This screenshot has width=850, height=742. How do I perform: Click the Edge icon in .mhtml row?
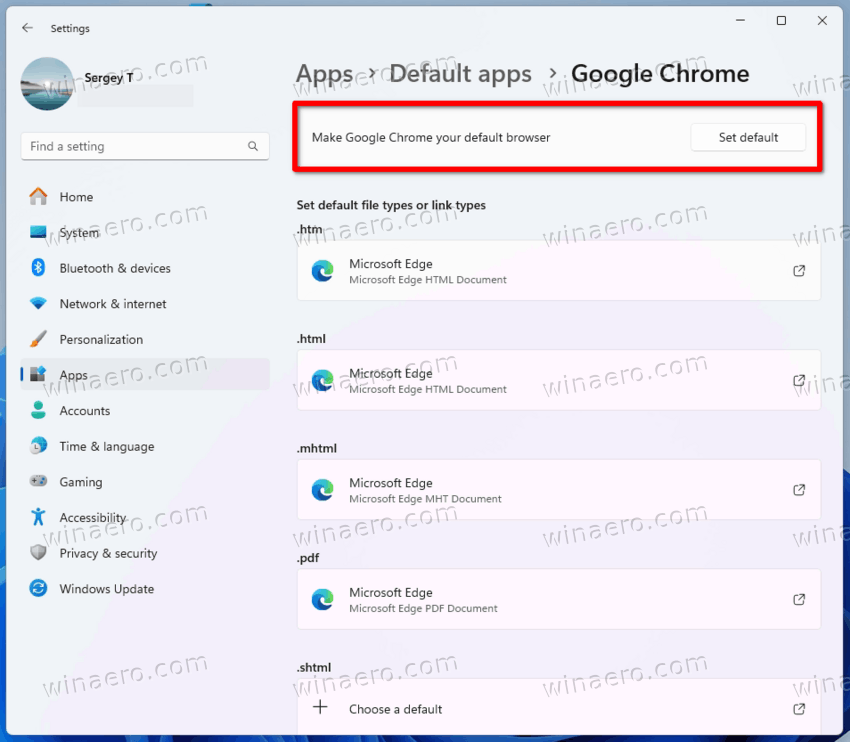pyautogui.click(x=323, y=490)
